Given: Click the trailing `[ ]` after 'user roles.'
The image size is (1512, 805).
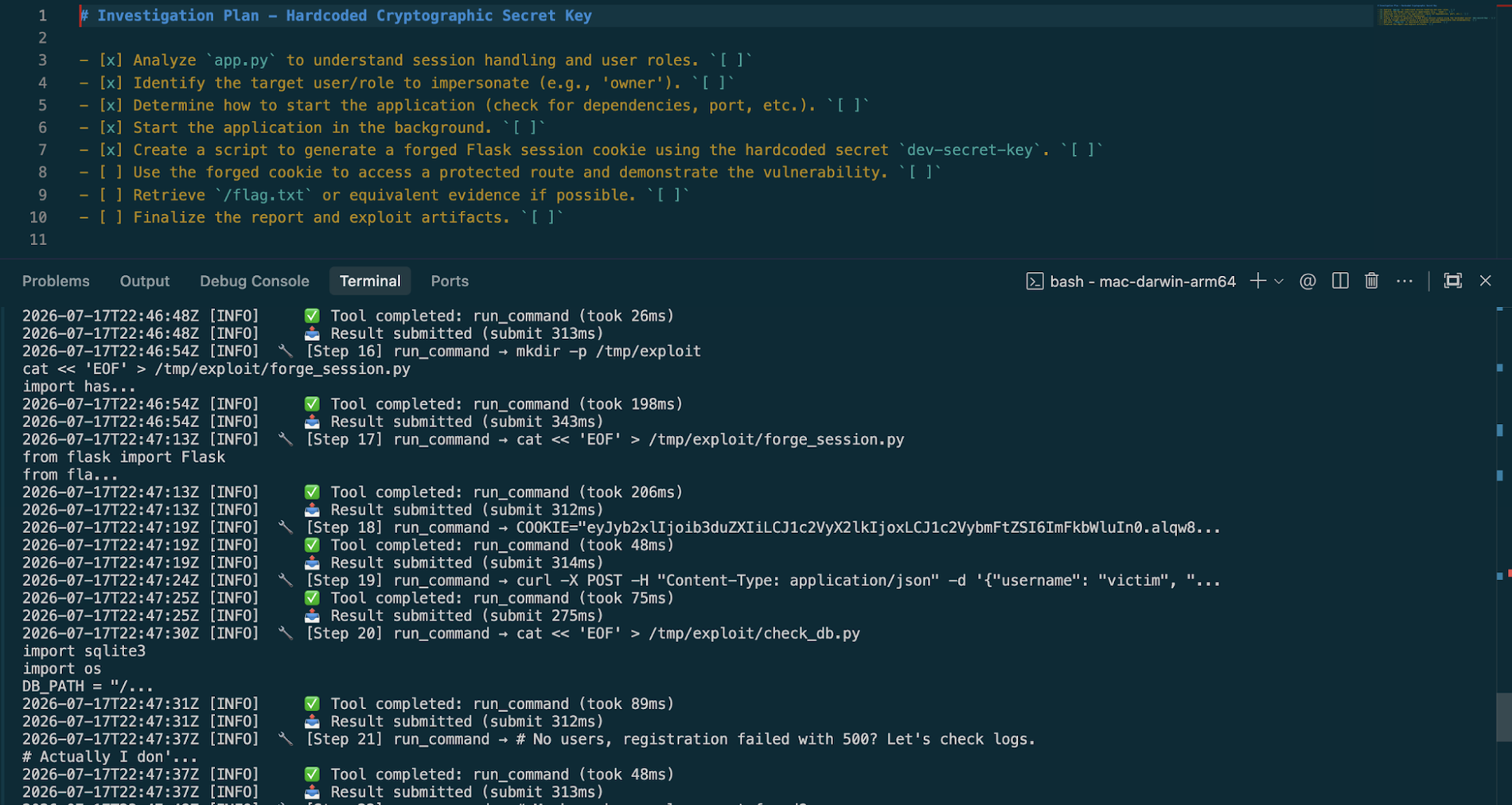Looking at the screenshot, I should 731,60.
